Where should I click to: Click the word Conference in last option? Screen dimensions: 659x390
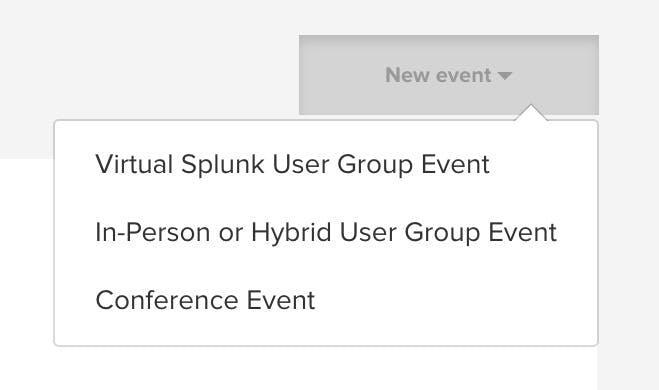click(x=167, y=300)
